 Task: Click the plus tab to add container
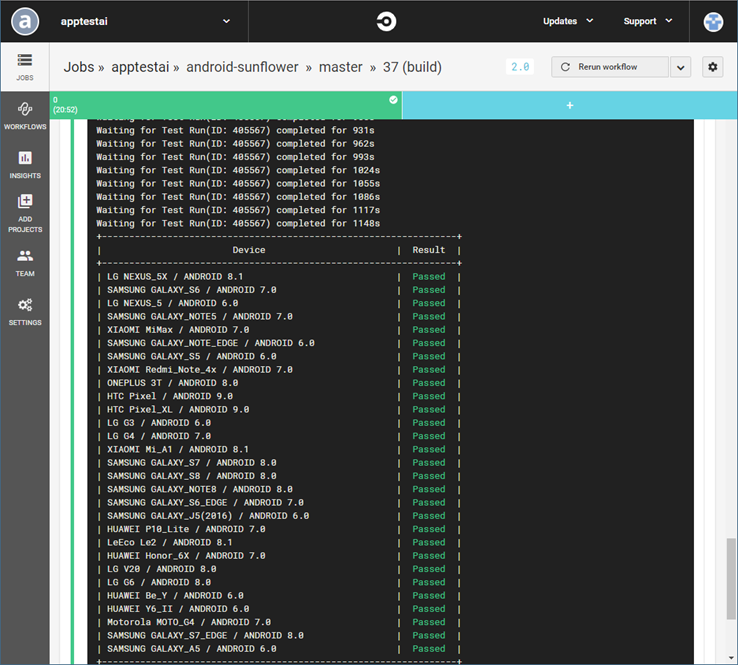pyautogui.click(x=570, y=105)
